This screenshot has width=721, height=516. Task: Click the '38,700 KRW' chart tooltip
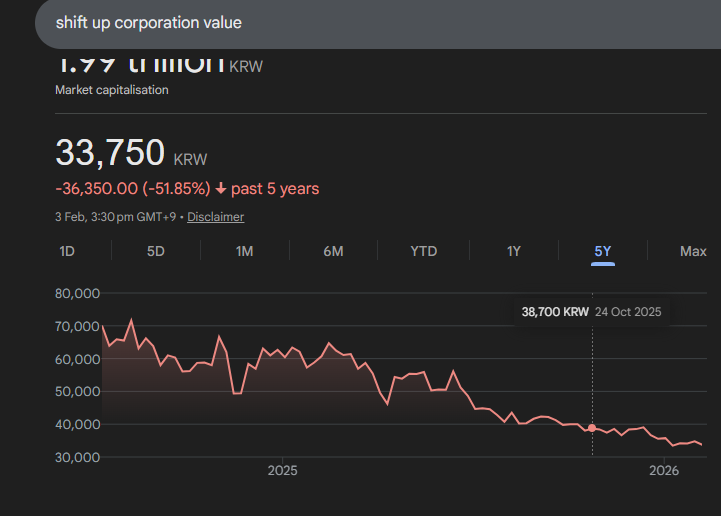[591, 312]
